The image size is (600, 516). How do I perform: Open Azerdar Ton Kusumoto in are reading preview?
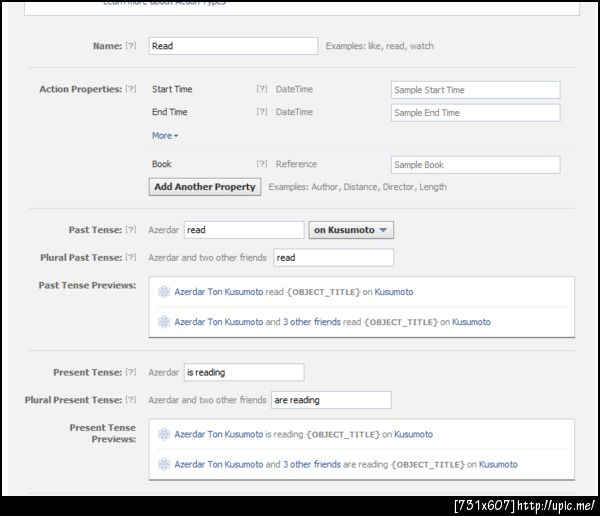[218, 464]
